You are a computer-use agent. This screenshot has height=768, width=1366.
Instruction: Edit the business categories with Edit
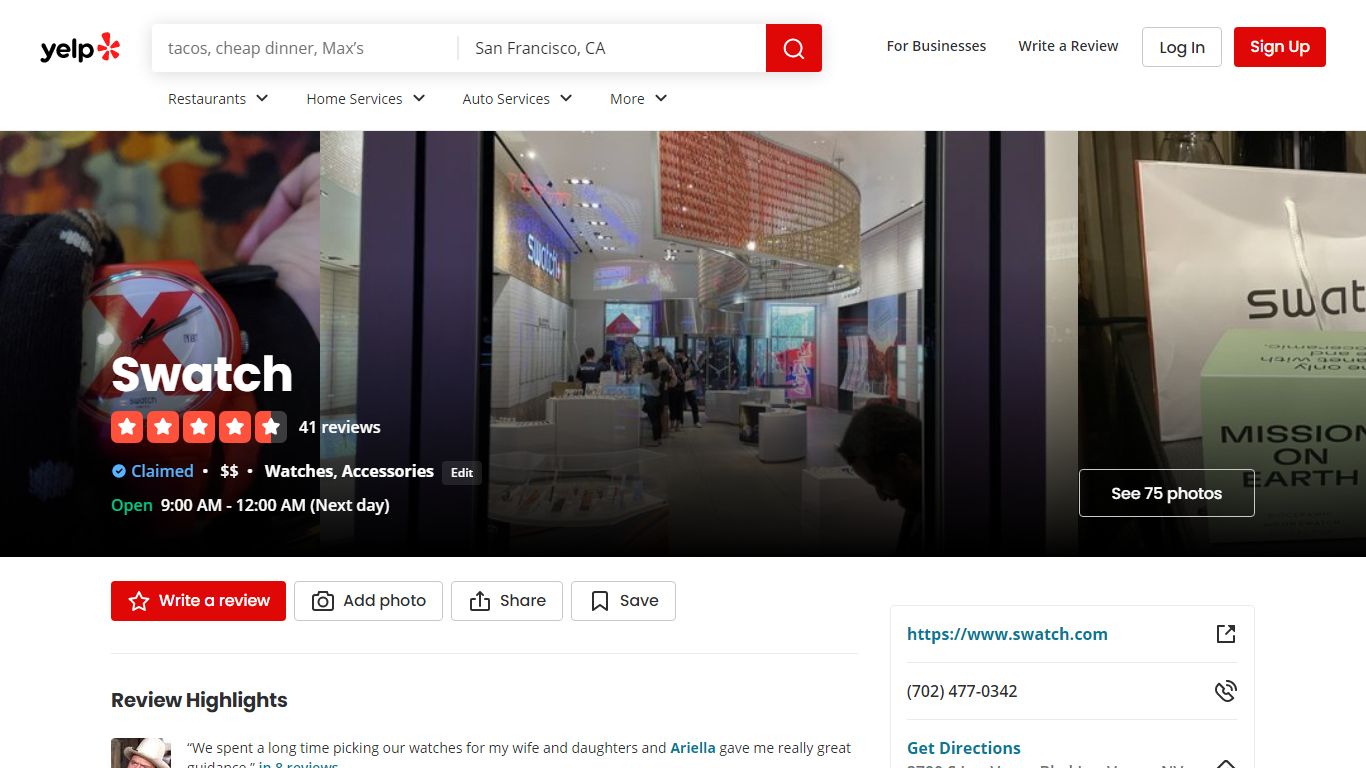click(462, 473)
